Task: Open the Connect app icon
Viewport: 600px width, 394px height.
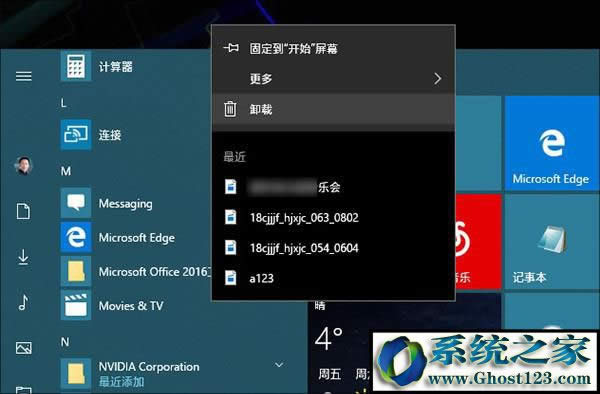Action: click(76, 135)
